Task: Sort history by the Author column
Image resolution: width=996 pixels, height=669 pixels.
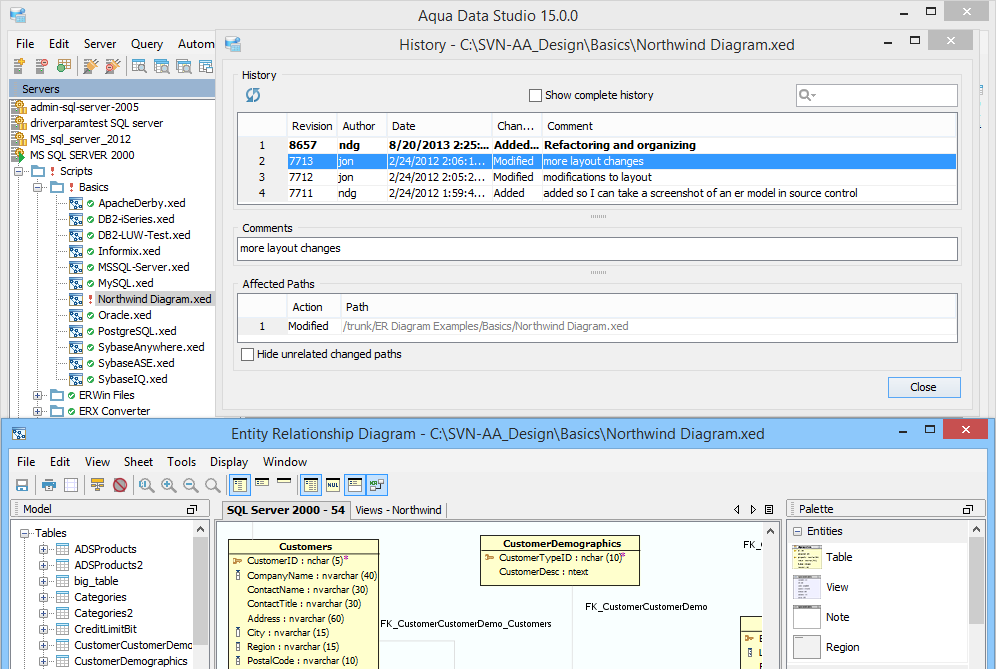Action: pyautogui.click(x=362, y=126)
